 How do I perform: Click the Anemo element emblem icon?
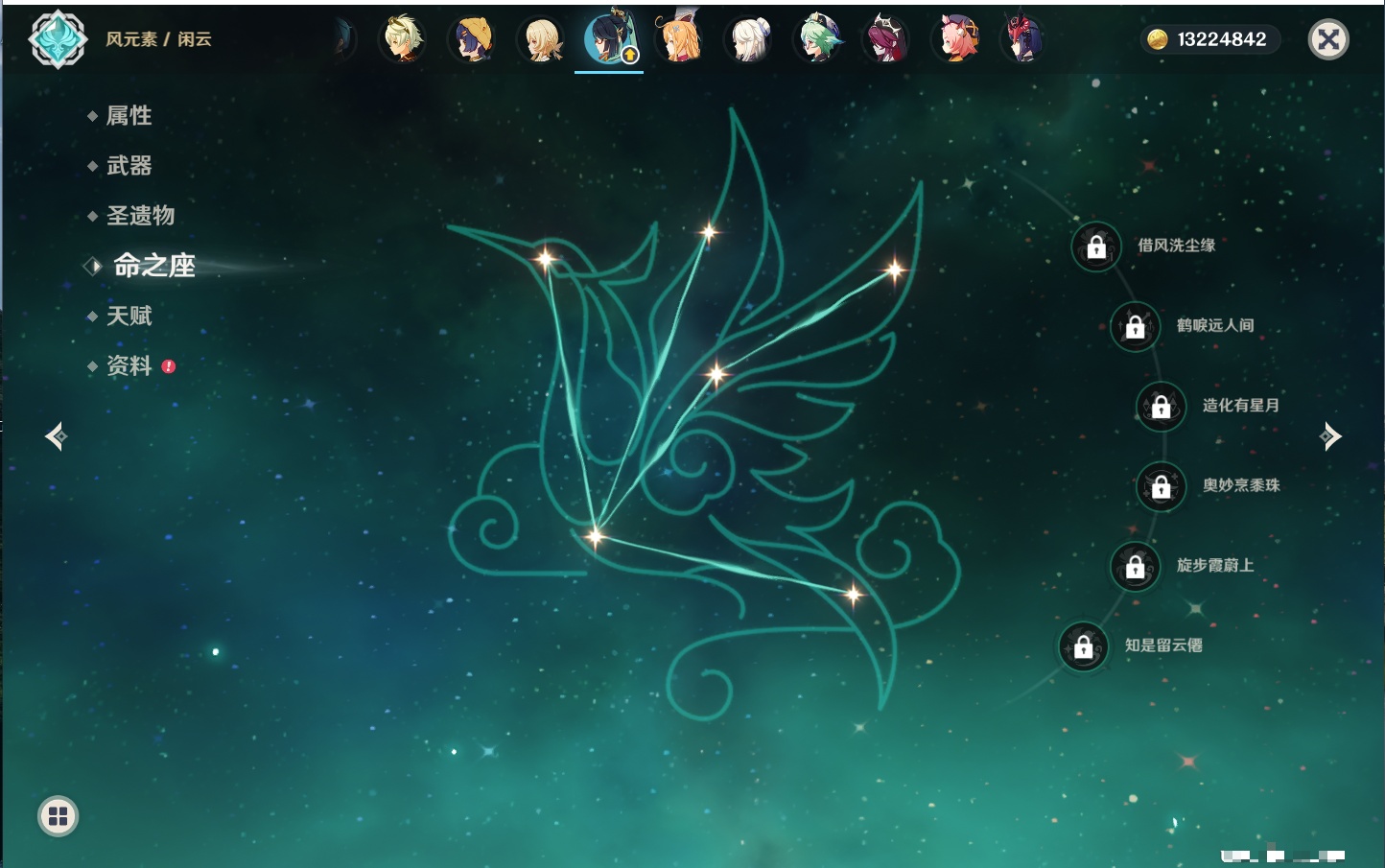click(58, 39)
